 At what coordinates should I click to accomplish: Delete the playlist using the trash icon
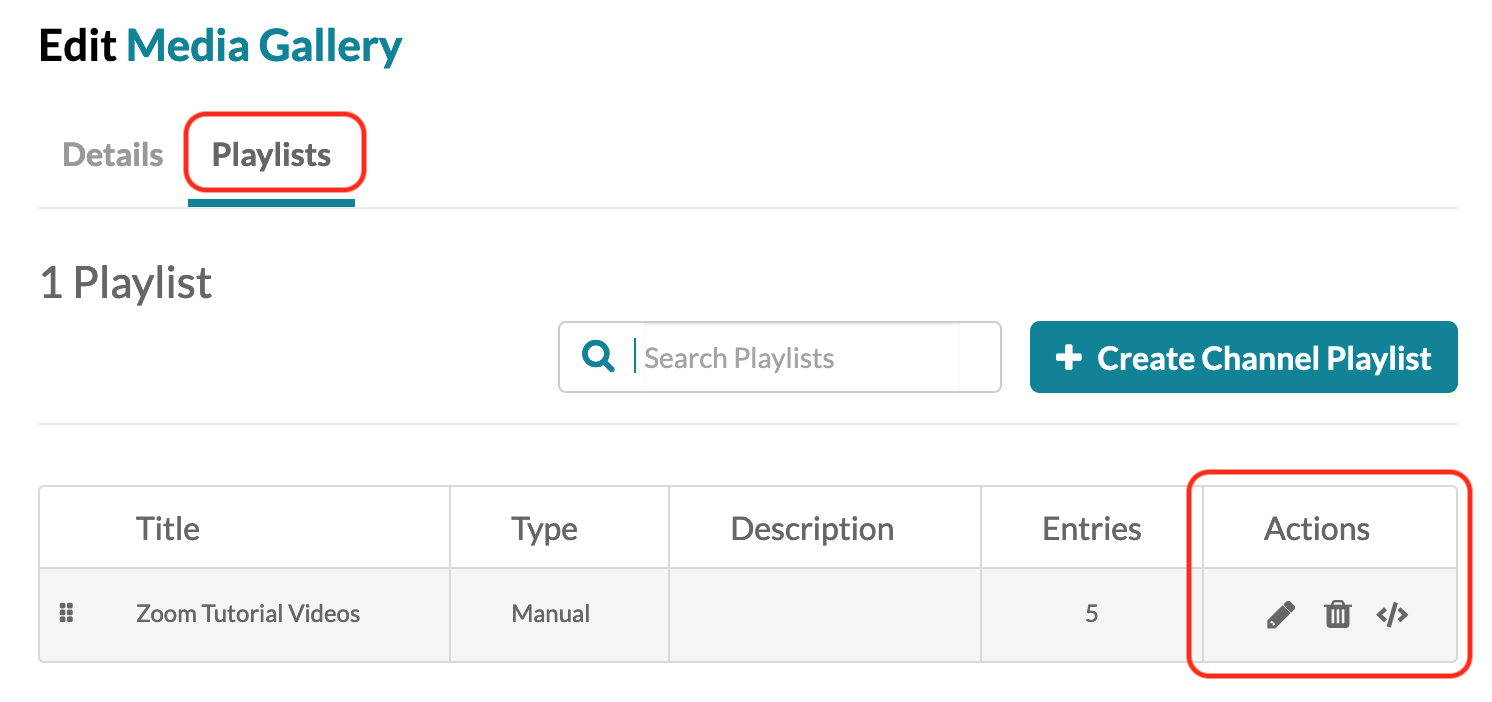pyautogui.click(x=1337, y=615)
